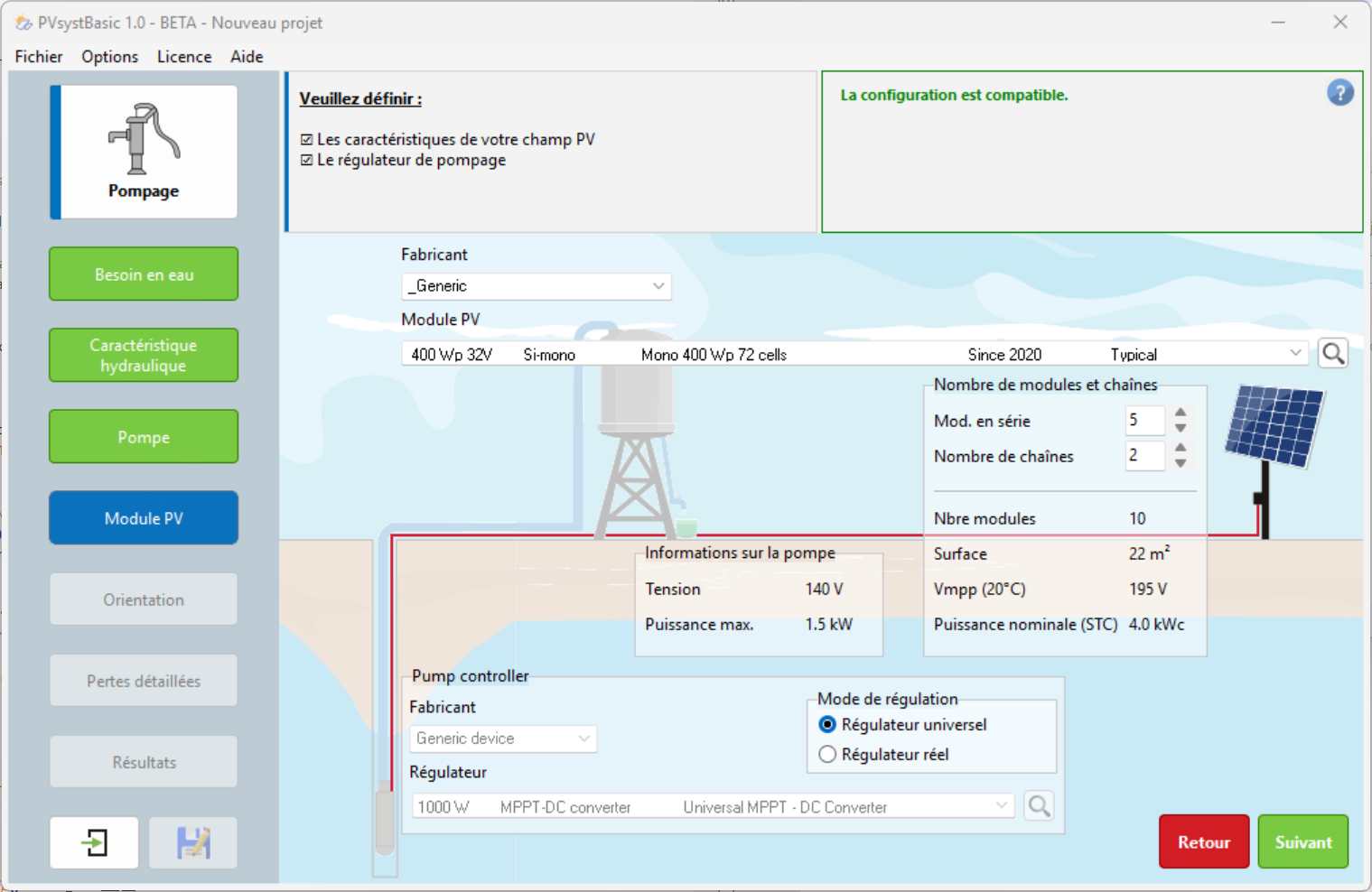Viewport: 1372px width, 892px height.
Task: Expand the 1000 W MPPT-DC regulator dropdown
Action: coord(713,806)
